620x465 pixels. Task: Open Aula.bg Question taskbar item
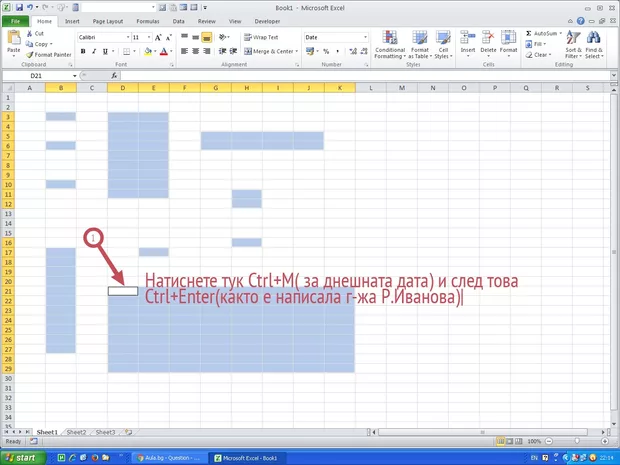pyautogui.click(x=168, y=458)
